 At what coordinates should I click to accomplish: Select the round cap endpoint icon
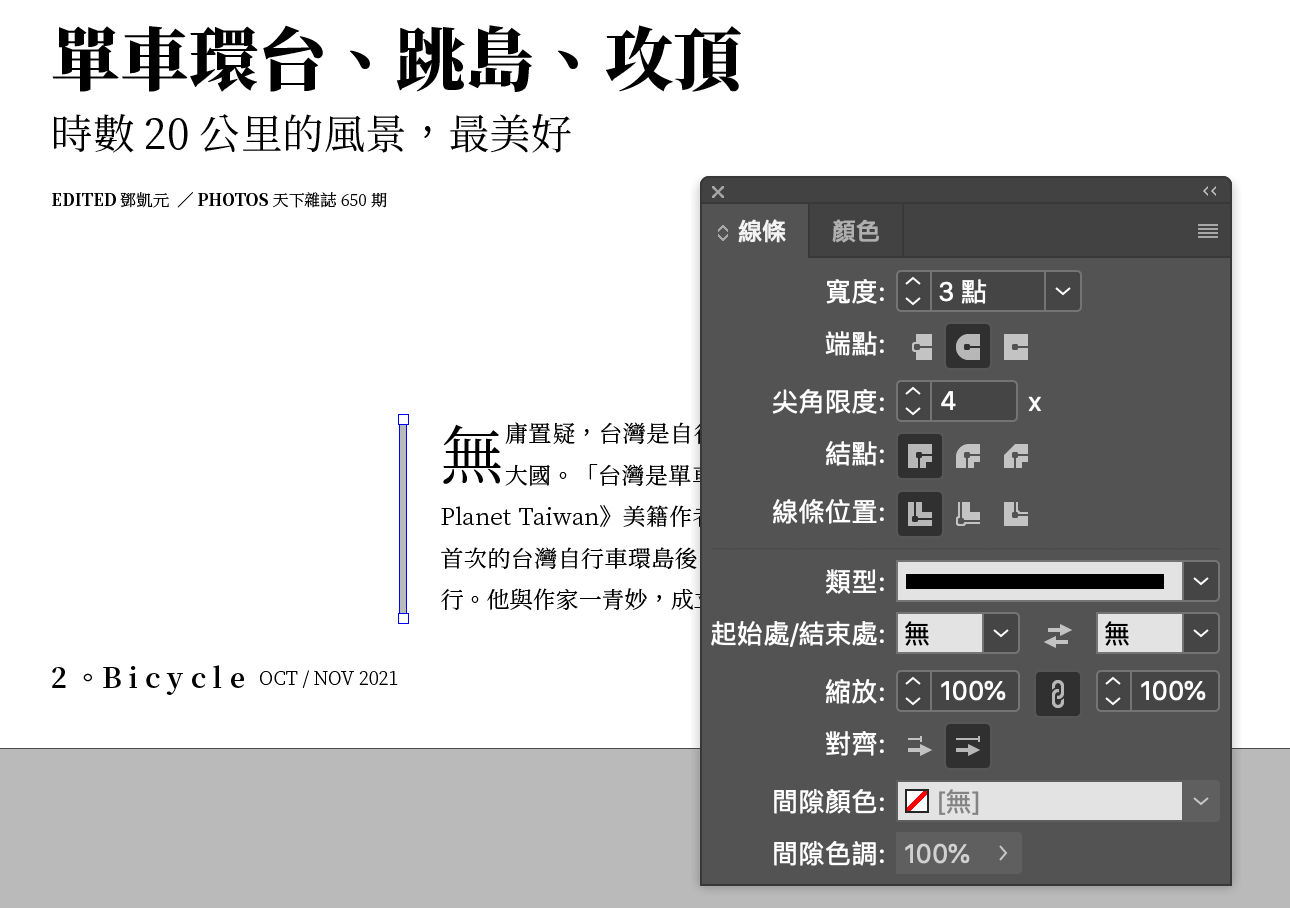click(x=968, y=347)
